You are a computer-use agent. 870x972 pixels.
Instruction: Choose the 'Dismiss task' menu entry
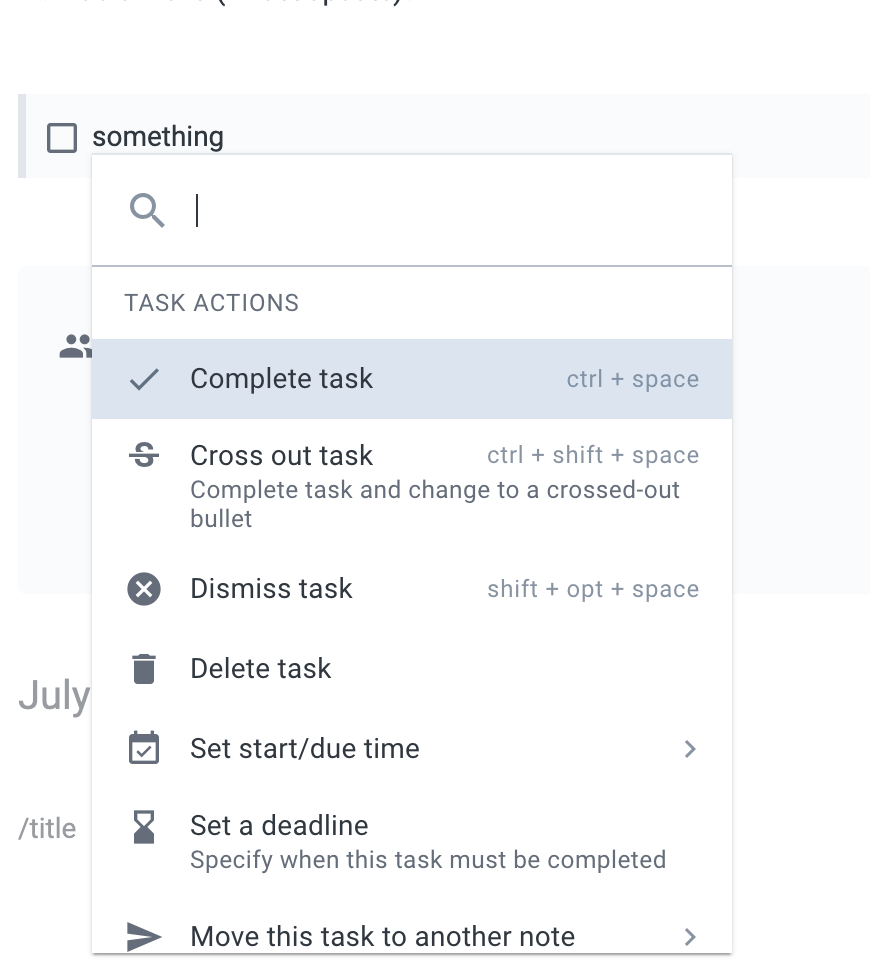click(x=271, y=589)
